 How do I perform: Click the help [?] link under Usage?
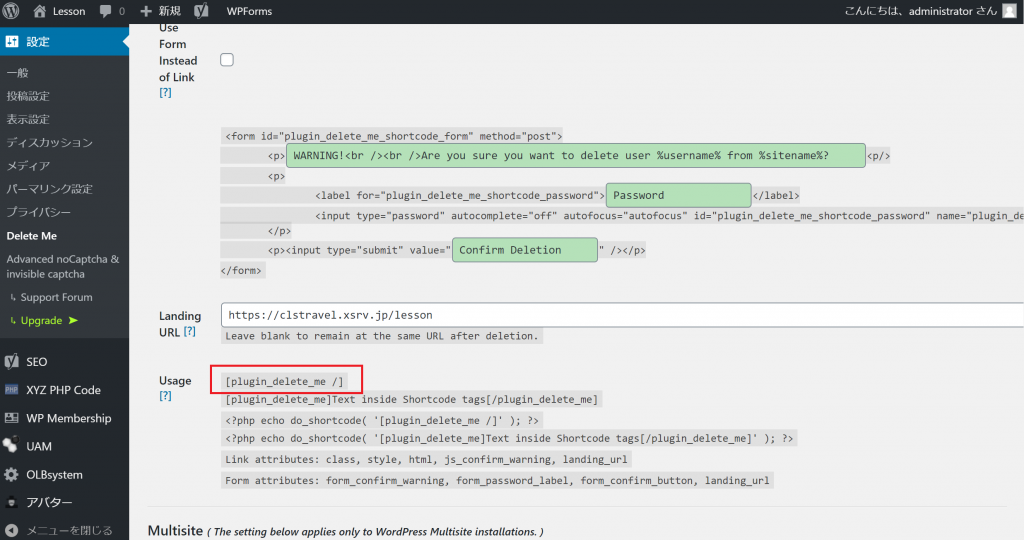pyautogui.click(x=165, y=396)
